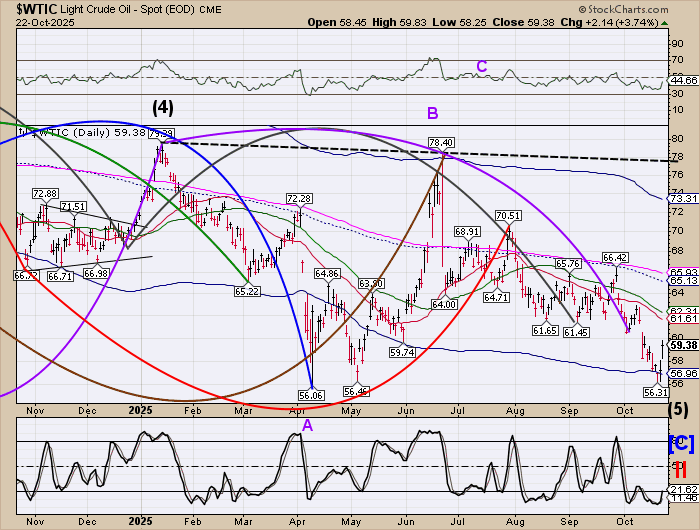Click the 56.31 October low annotation

pyautogui.click(x=655, y=392)
